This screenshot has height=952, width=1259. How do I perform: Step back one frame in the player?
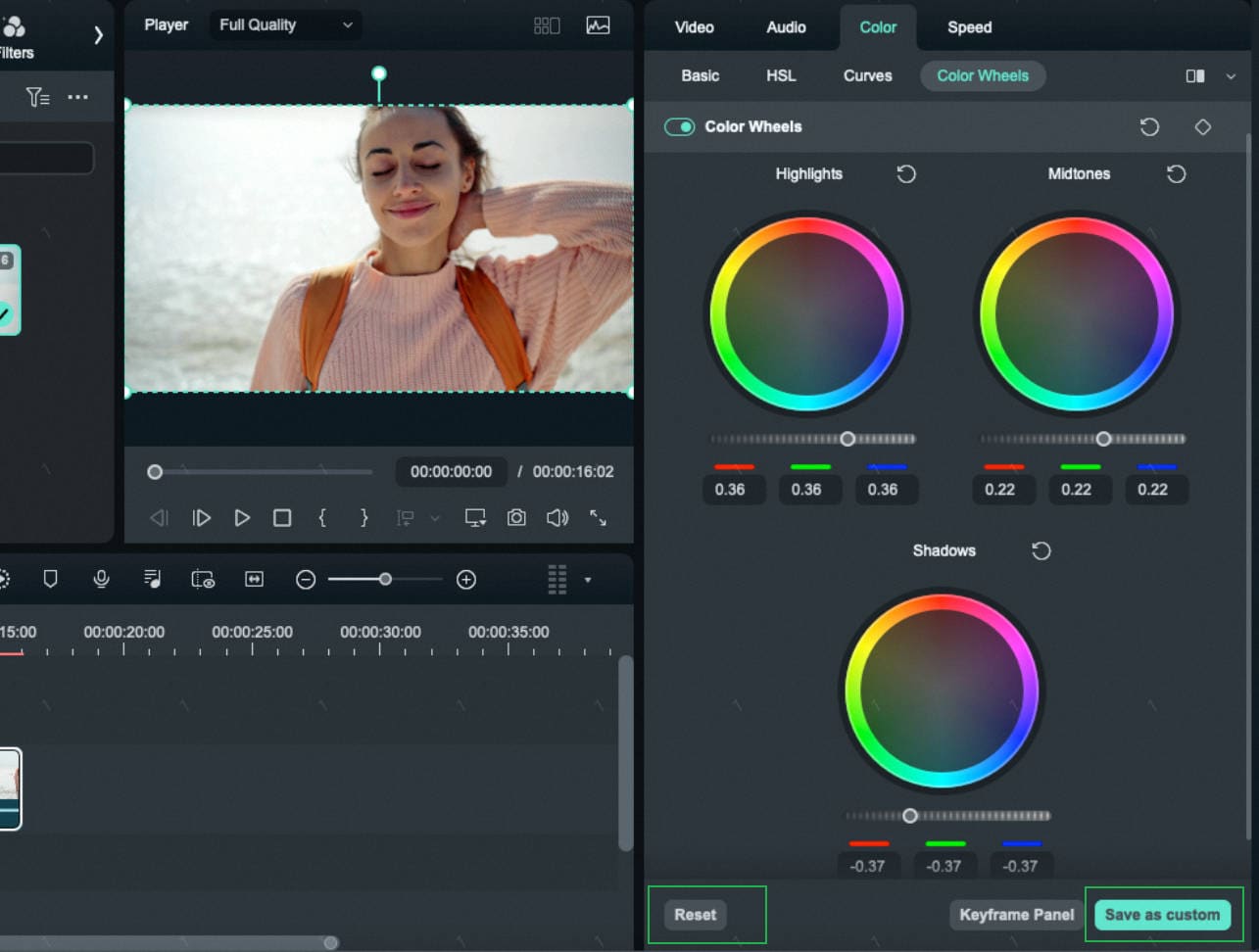click(x=159, y=518)
